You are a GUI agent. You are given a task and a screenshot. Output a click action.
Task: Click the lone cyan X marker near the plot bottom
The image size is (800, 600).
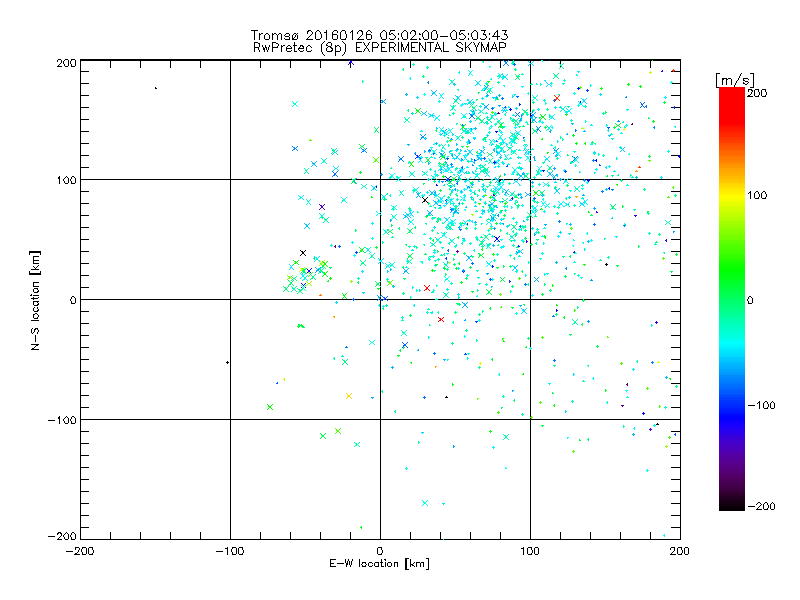coord(425,503)
